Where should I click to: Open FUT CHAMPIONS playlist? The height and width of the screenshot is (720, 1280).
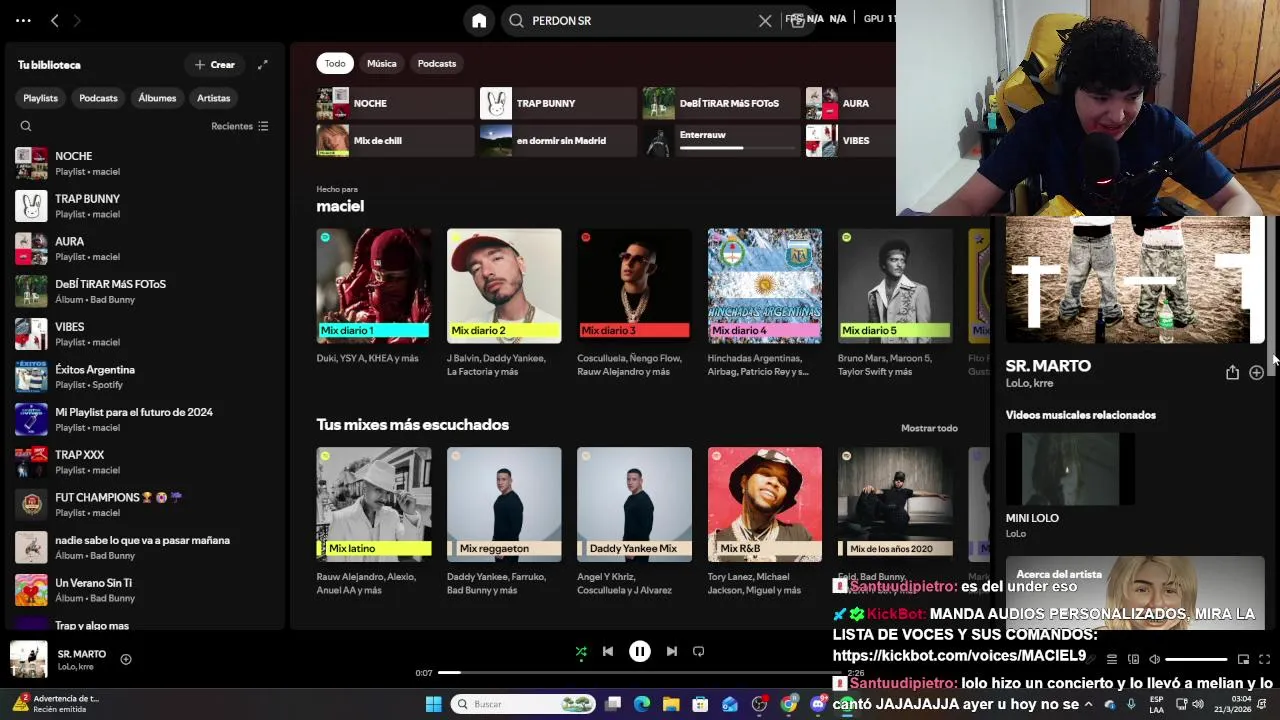(x=143, y=504)
